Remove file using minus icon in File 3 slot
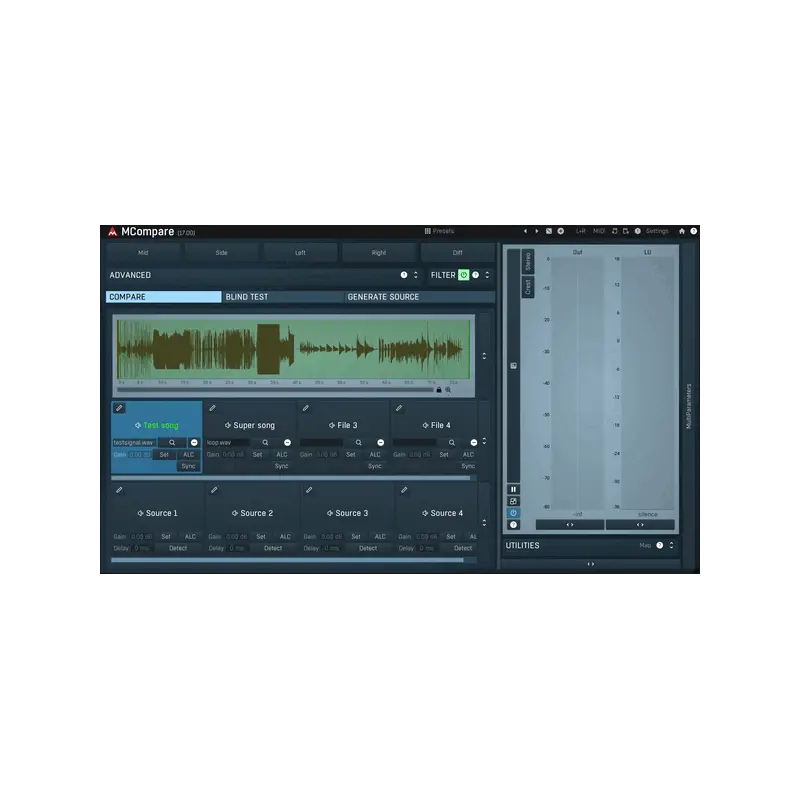Screen dimensions: 800x800 (381, 443)
